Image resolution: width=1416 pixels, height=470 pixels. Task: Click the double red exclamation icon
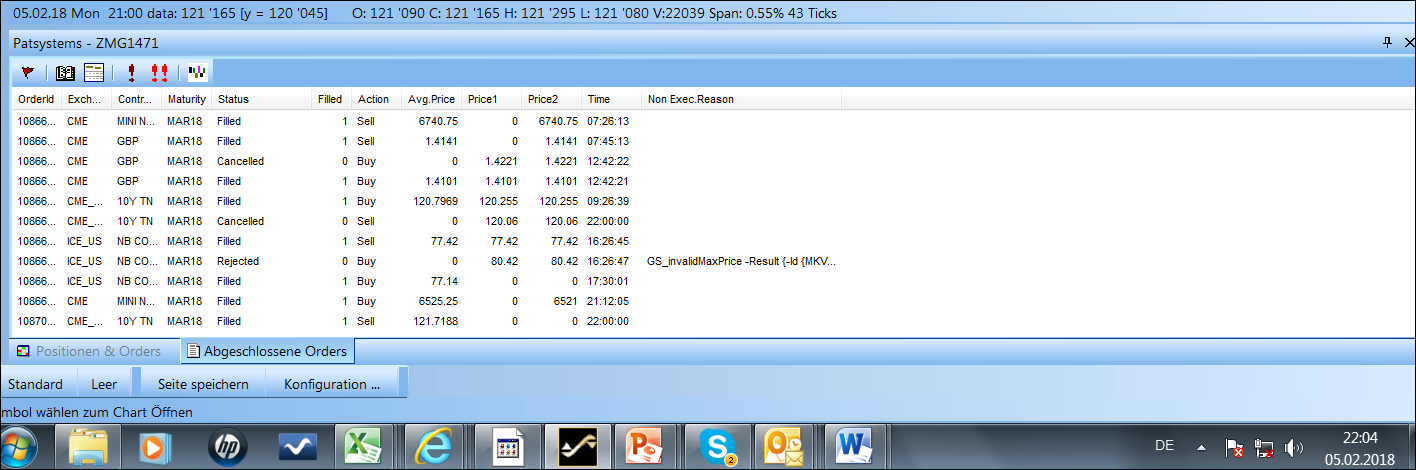159,73
